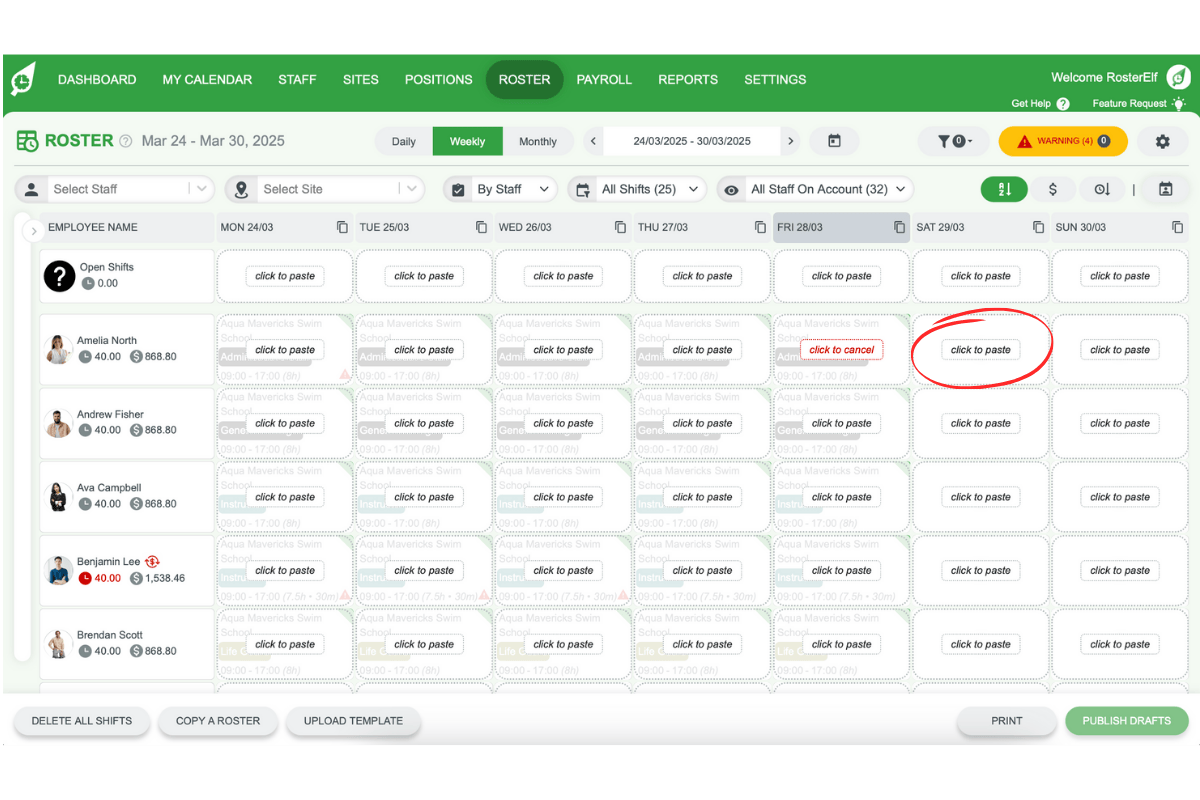The width and height of the screenshot is (1200, 800).
Task: Select the Roster nav tab
Action: [x=525, y=79]
